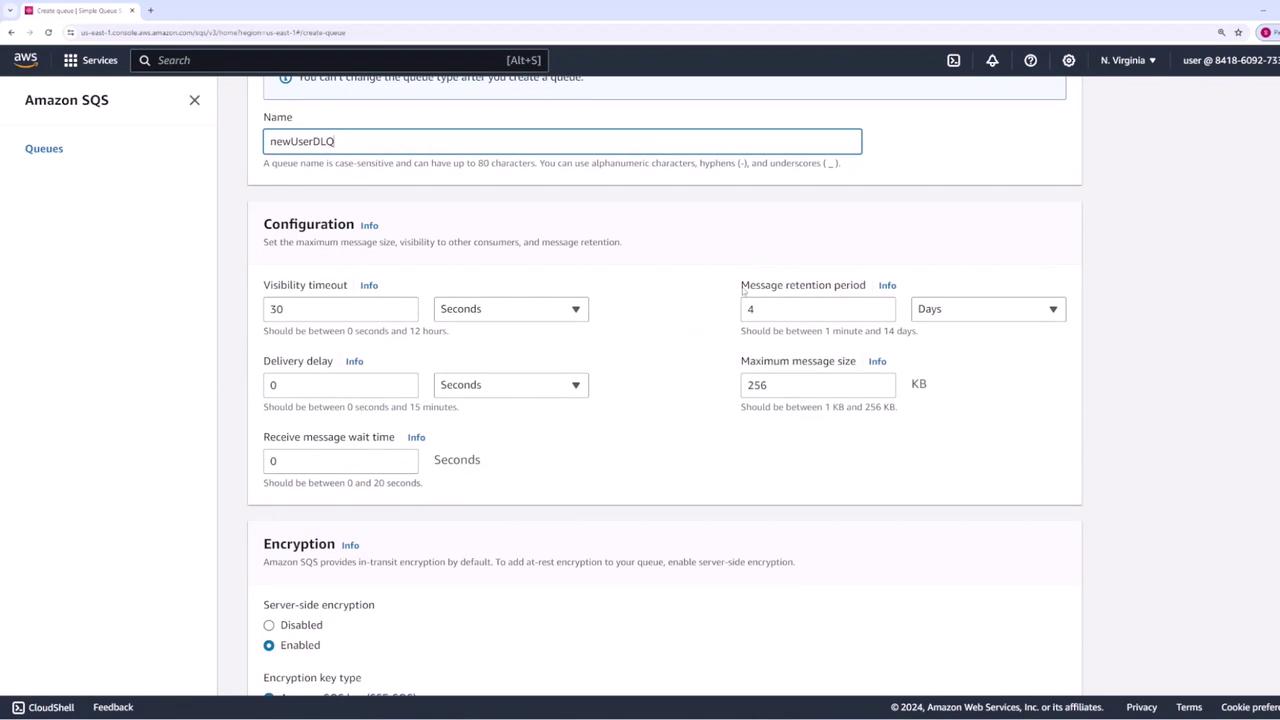Image resolution: width=1280 pixels, height=720 pixels.
Task: Click the Visibility timeout value field
Action: click(341, 309)
